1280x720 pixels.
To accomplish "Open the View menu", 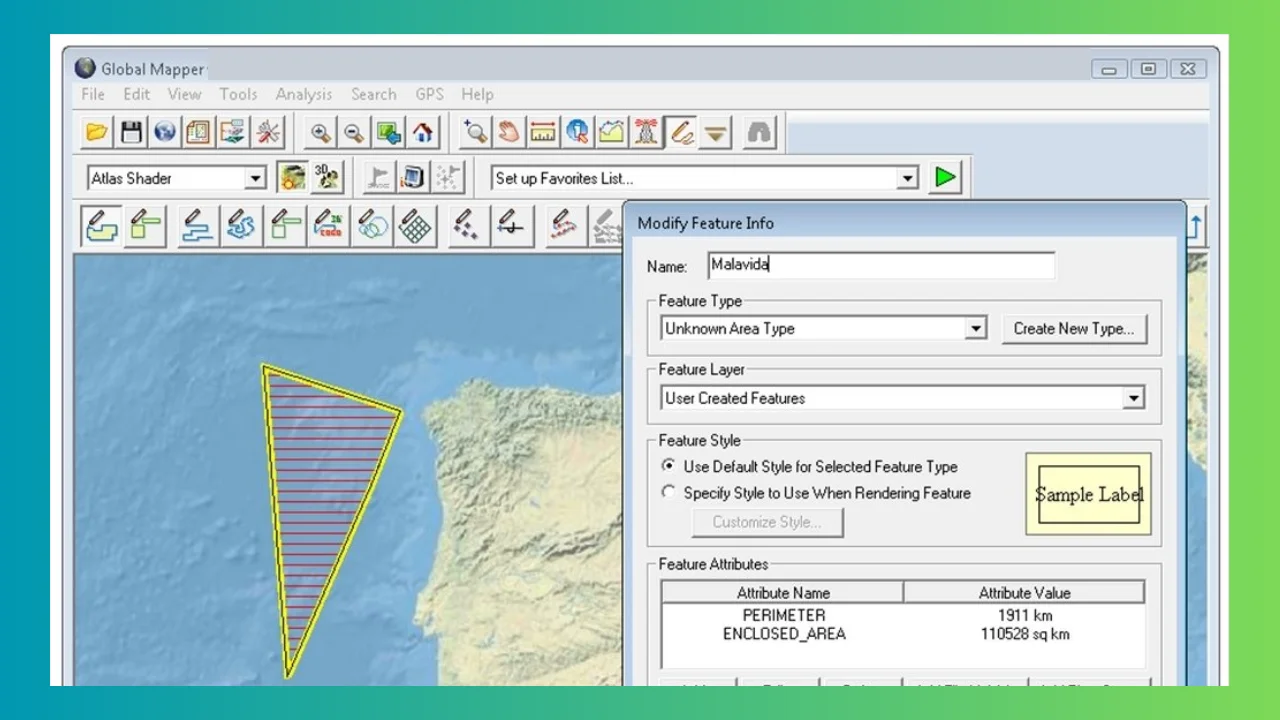I will [x=184, y=94].
